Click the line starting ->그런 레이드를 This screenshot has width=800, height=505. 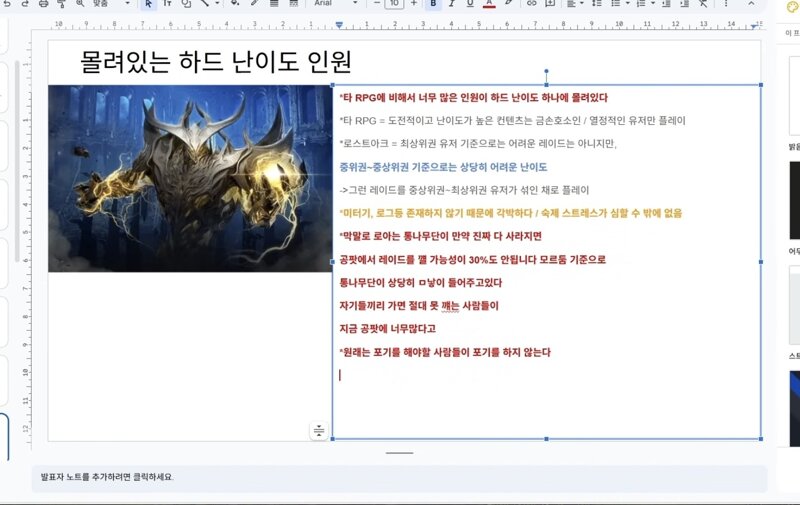point(464,190)
